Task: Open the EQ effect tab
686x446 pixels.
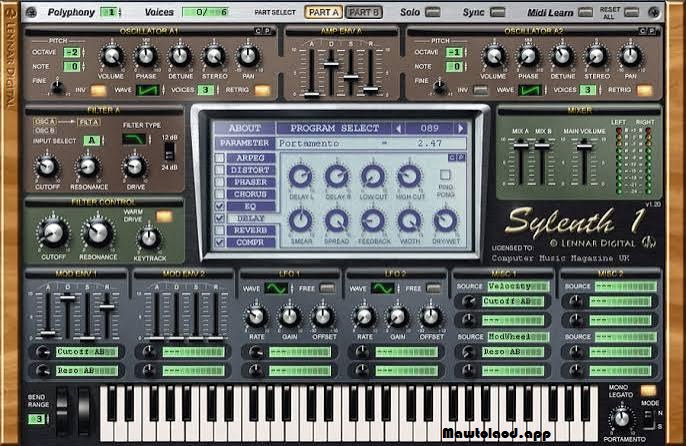Action: 251,206
